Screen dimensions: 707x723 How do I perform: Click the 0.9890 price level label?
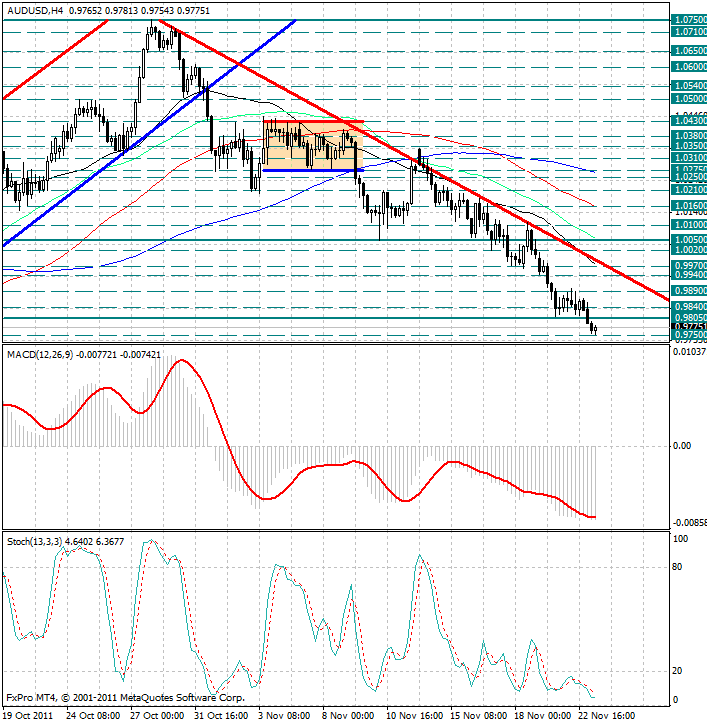[689, 291]
